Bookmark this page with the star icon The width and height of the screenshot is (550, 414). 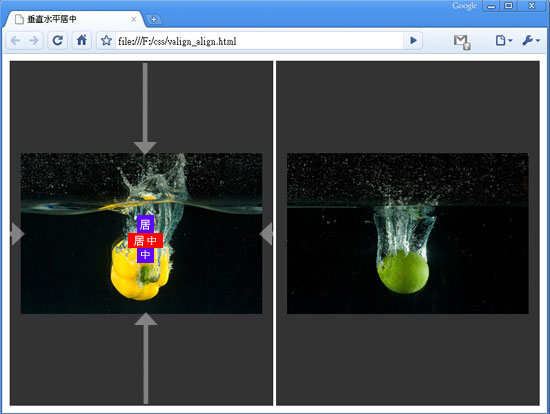(x=106, y=41)
